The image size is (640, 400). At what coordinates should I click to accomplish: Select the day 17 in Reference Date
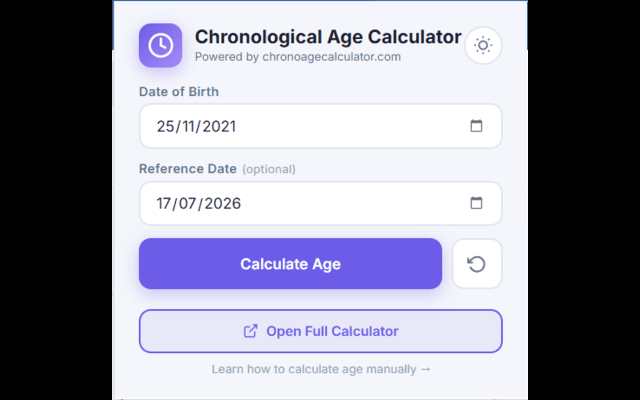pos(164,203)
